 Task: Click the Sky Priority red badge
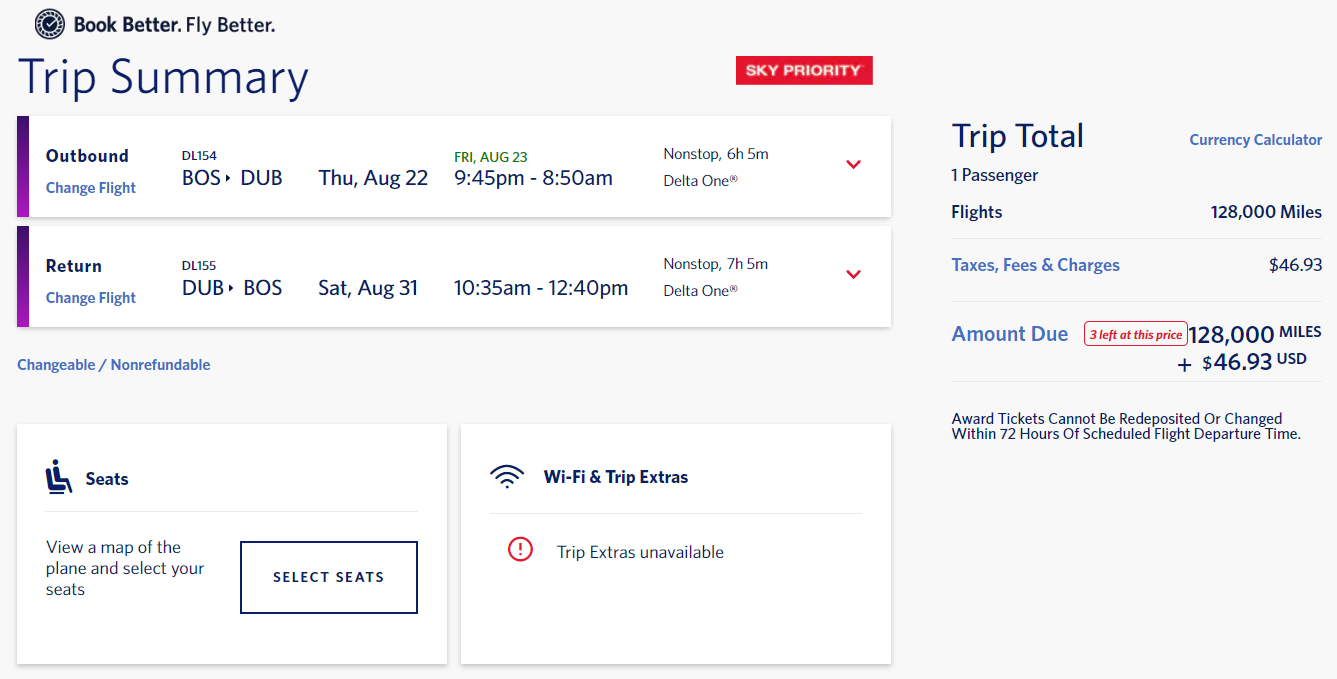804,70
